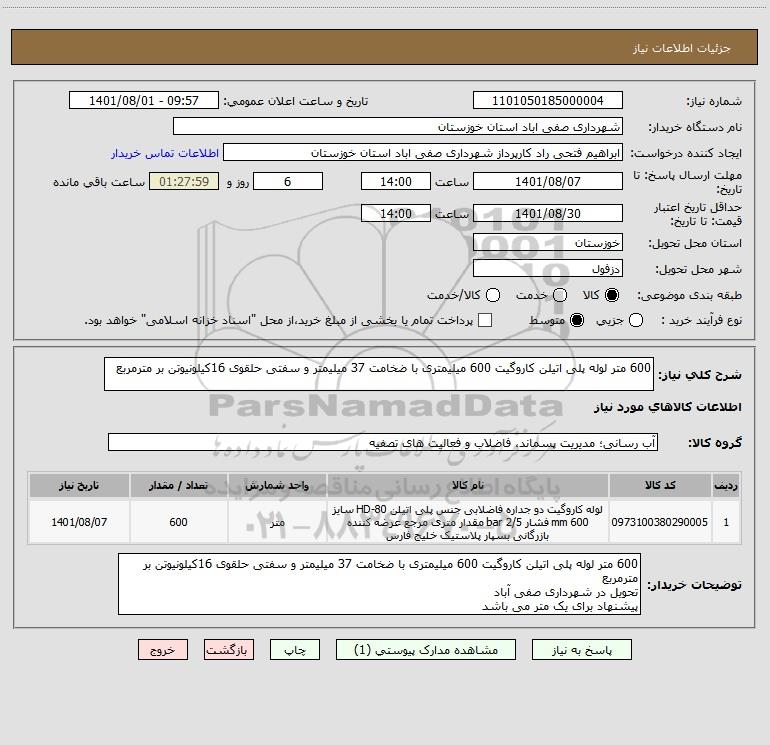The width and height of the screenshot is (770, 745).
Task: Click the واحد شمارش column header
Action: pyautogui.click(x=277, y=485)
